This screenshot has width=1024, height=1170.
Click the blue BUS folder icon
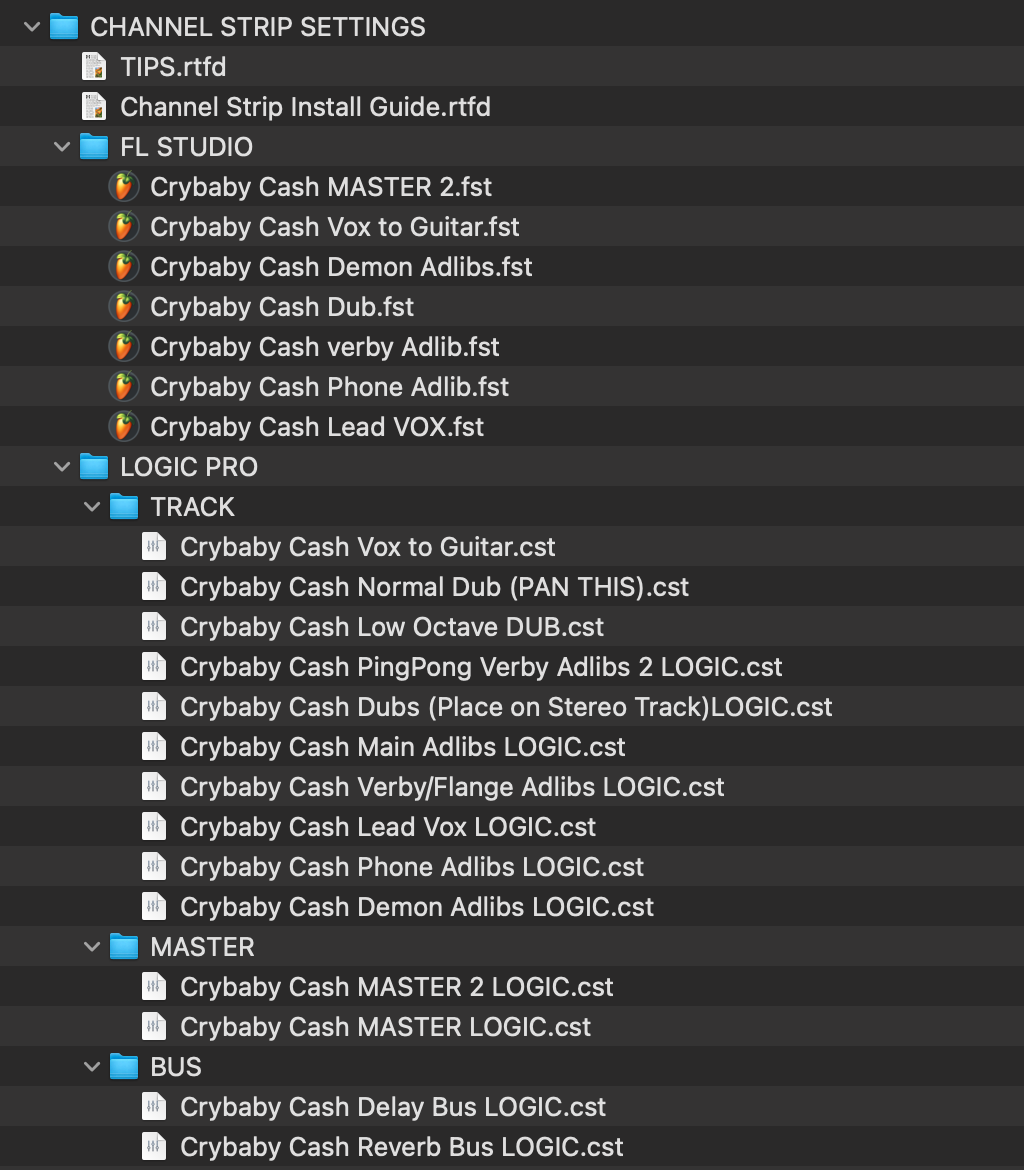pos(124,1067)
